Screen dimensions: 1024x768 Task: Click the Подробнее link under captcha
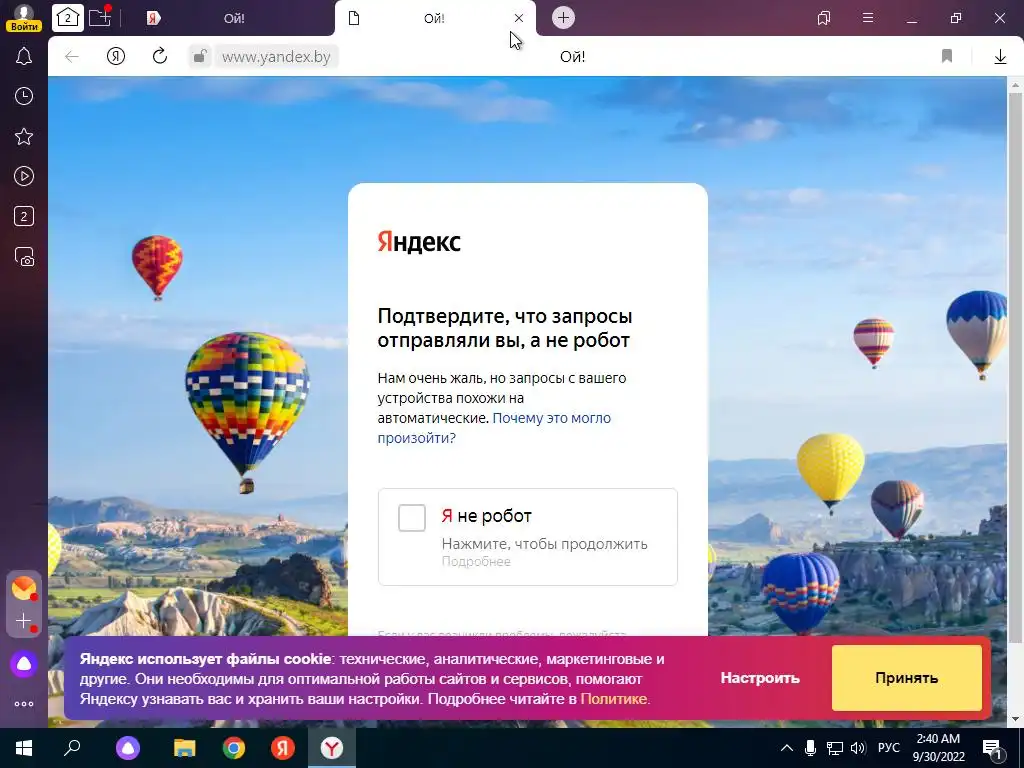coord(476,562)
